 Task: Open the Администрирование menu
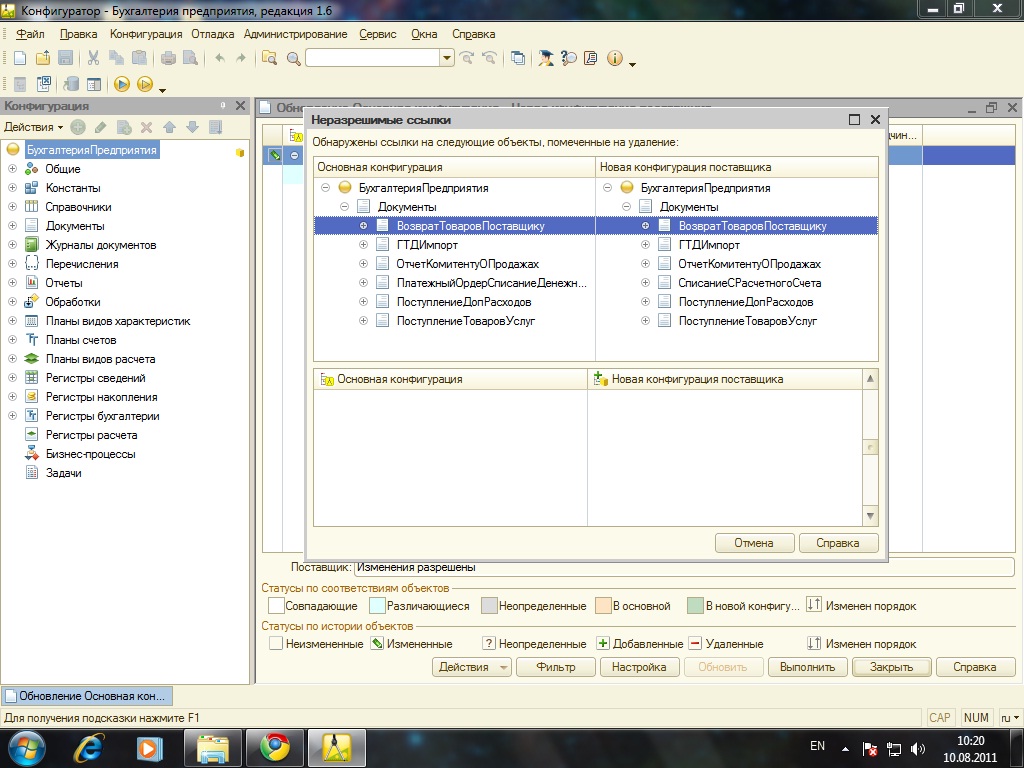(x=295, y=34)
